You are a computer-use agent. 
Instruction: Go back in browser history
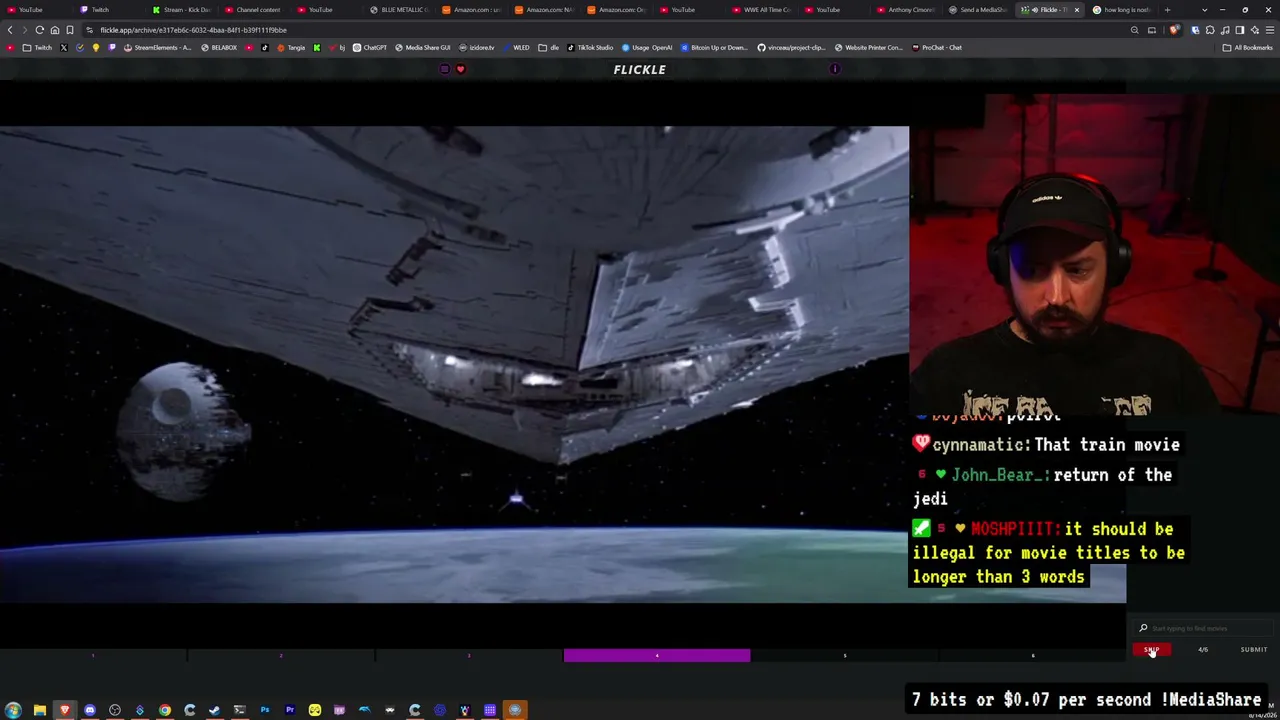coord(11,30)
